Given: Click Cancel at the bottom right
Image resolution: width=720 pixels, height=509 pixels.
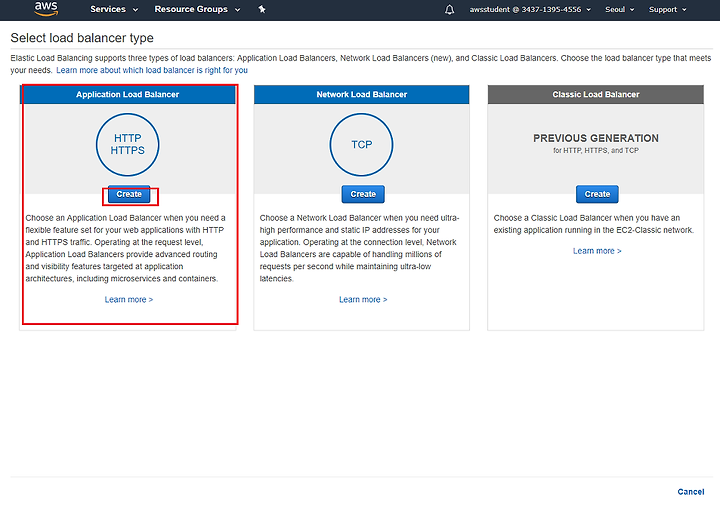Looking at the screenshot, I should click(x=691, y=492).
